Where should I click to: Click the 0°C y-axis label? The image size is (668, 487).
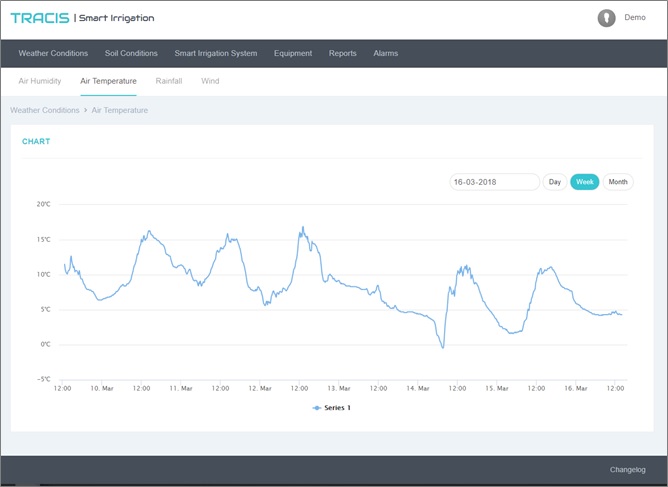click(45, 344)
